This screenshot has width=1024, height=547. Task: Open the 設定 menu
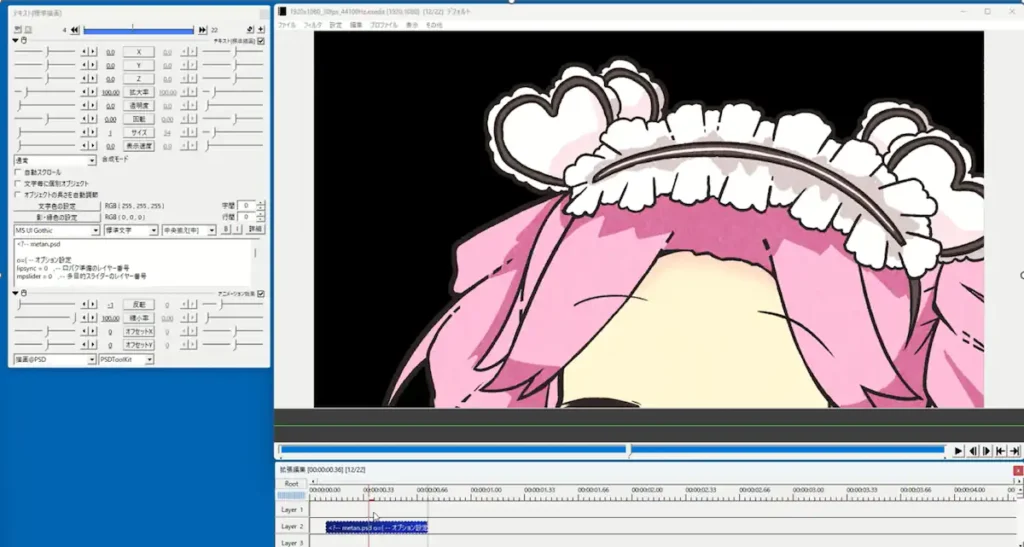335,25
